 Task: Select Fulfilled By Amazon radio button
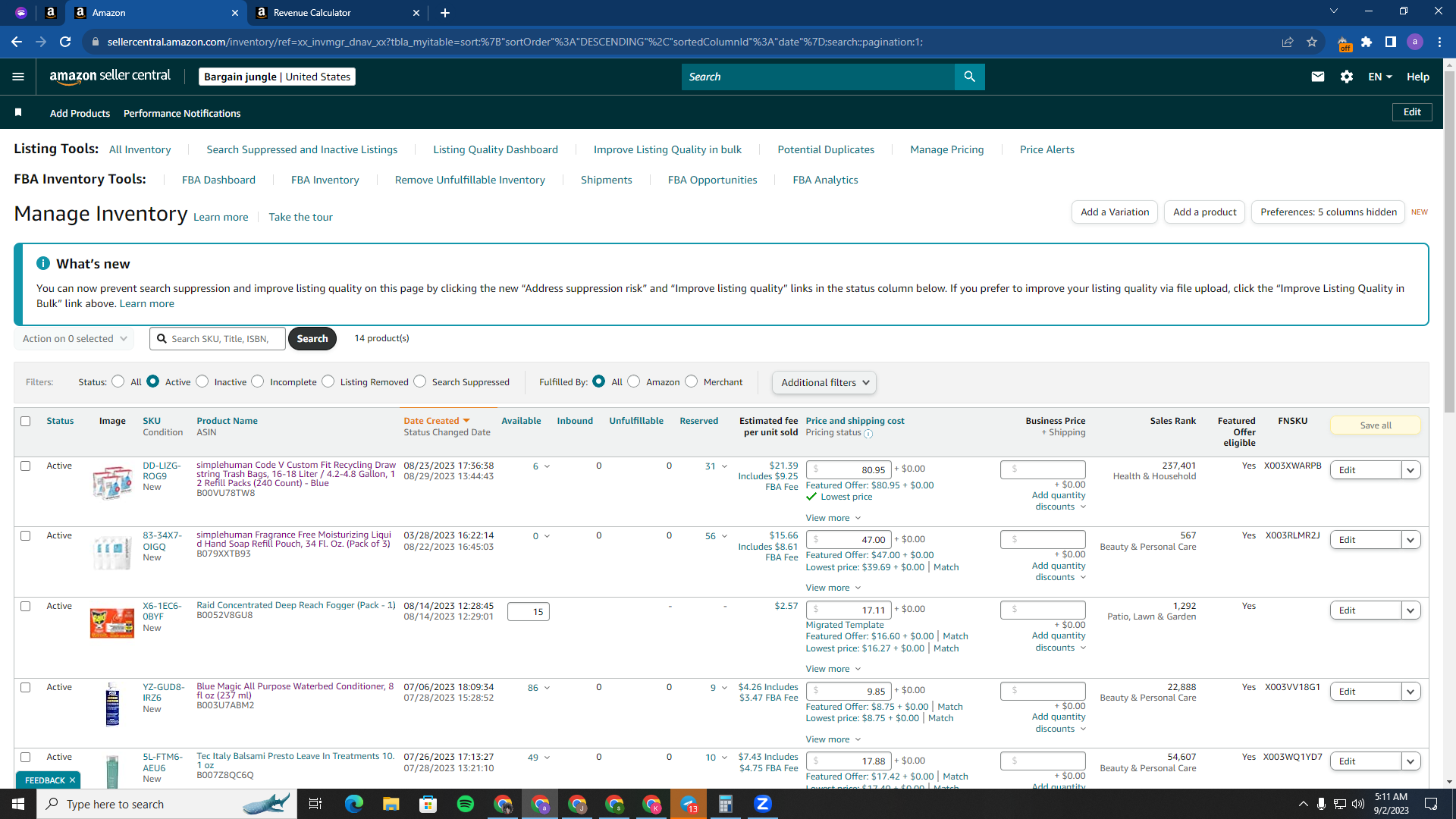click(x=634, y=381)
